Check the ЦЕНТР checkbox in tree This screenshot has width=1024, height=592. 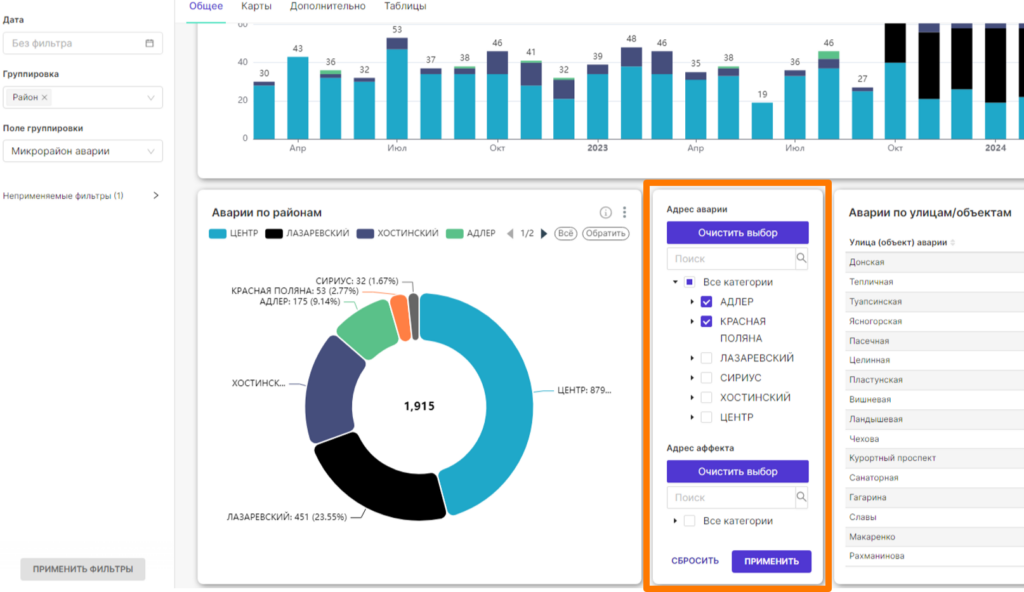tap(706, 417)
